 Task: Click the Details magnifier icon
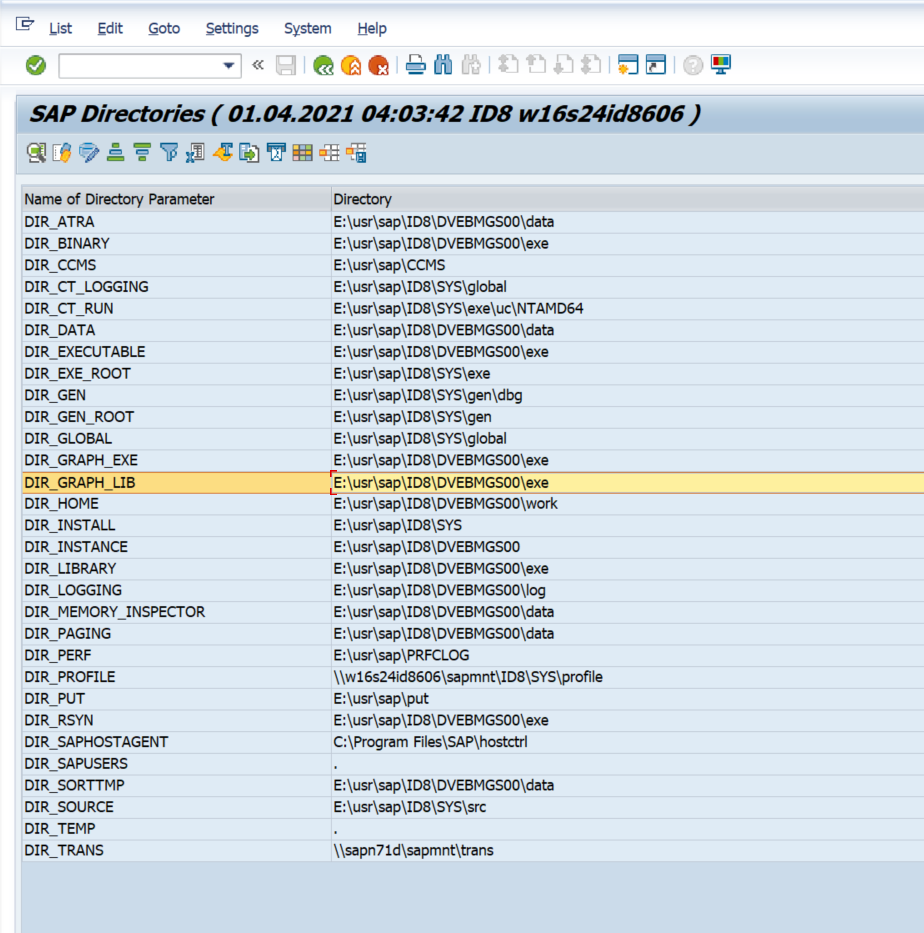(x=36, y=153)
